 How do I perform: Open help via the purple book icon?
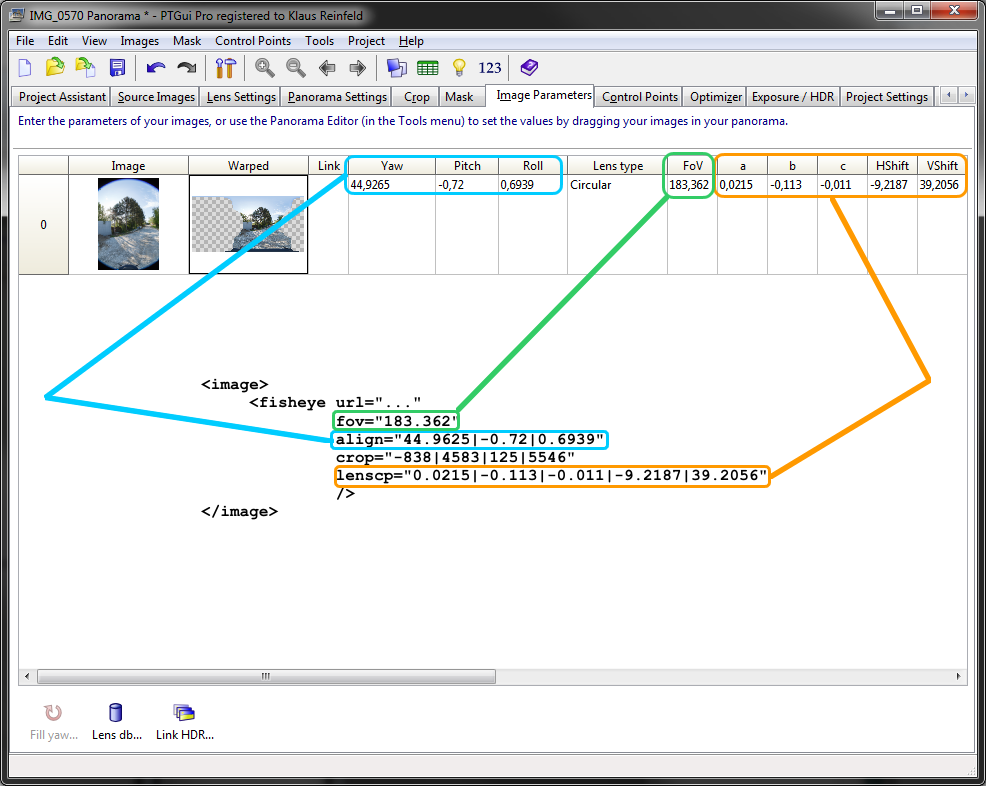(529, 68)
